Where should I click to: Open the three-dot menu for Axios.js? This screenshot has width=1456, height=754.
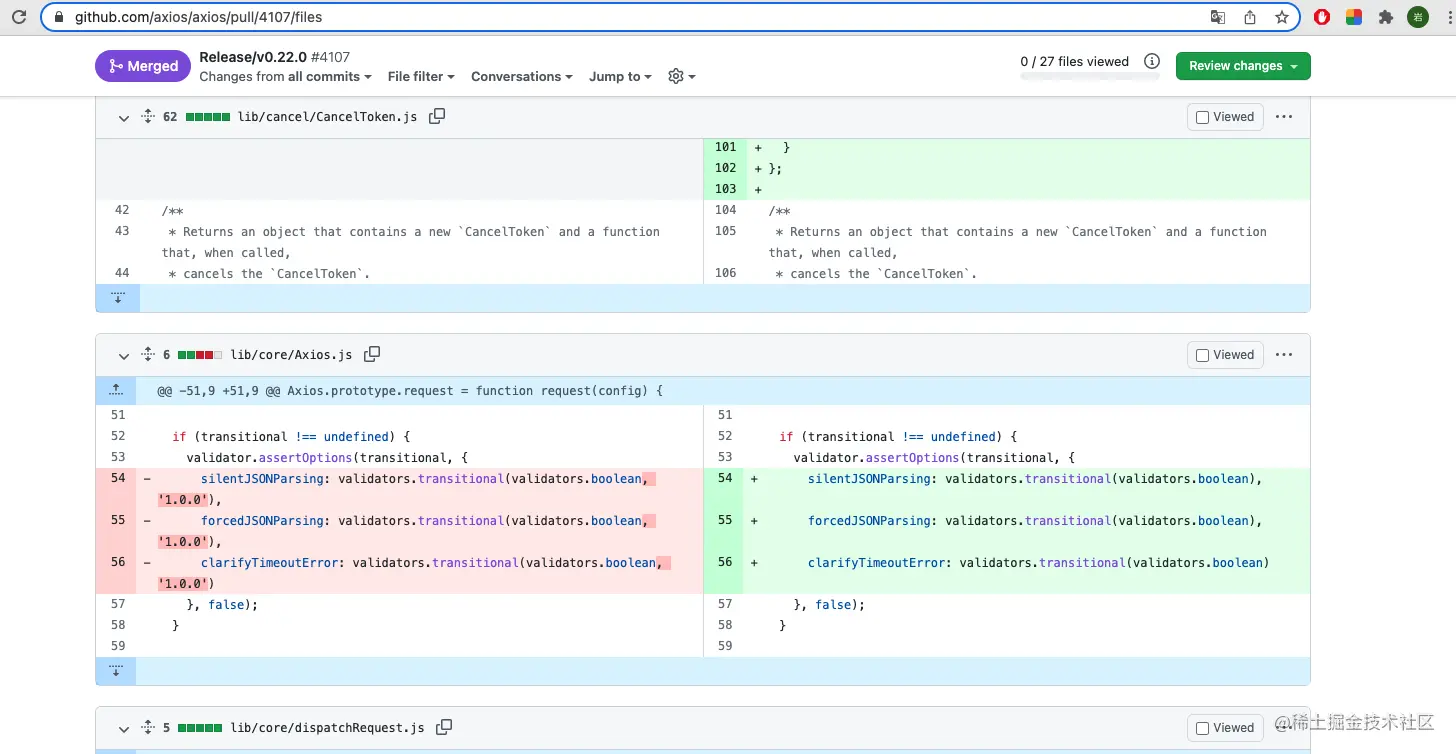[1284, 354]
